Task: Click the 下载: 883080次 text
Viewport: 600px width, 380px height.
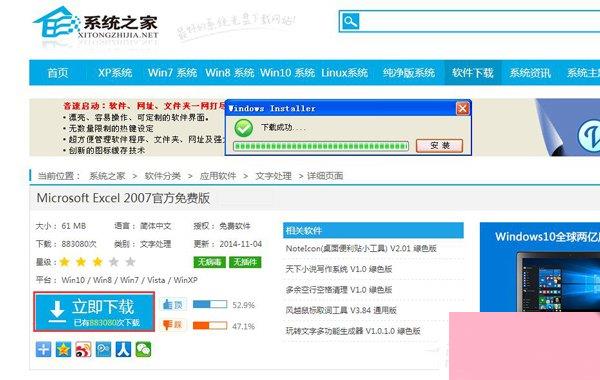Action: [66, 244]
